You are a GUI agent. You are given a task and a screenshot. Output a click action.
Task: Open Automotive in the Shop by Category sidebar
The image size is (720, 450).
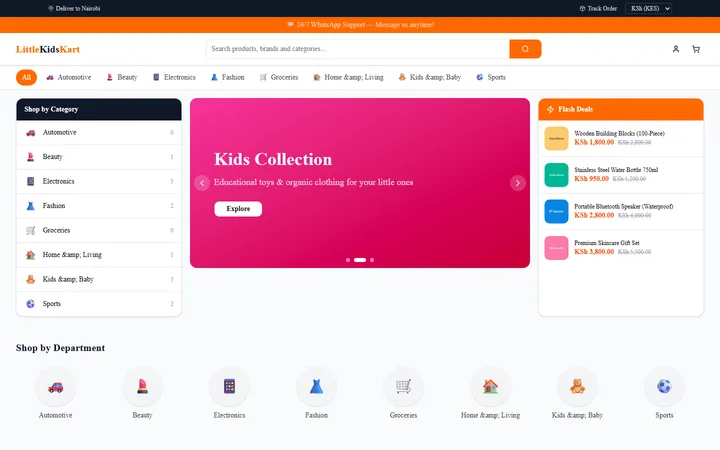tap(99, 132)
